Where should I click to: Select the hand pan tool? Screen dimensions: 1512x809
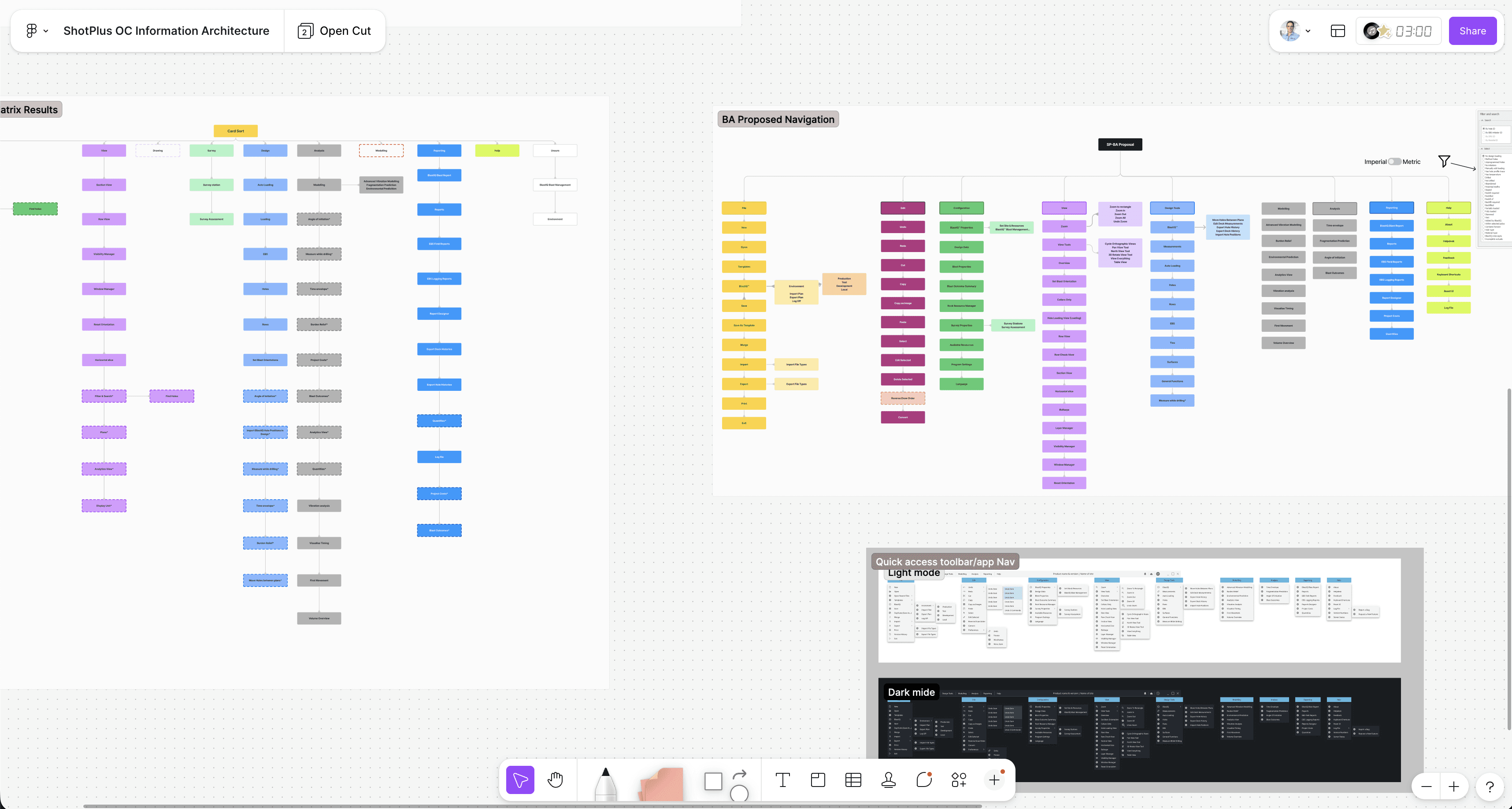(555, 779)
